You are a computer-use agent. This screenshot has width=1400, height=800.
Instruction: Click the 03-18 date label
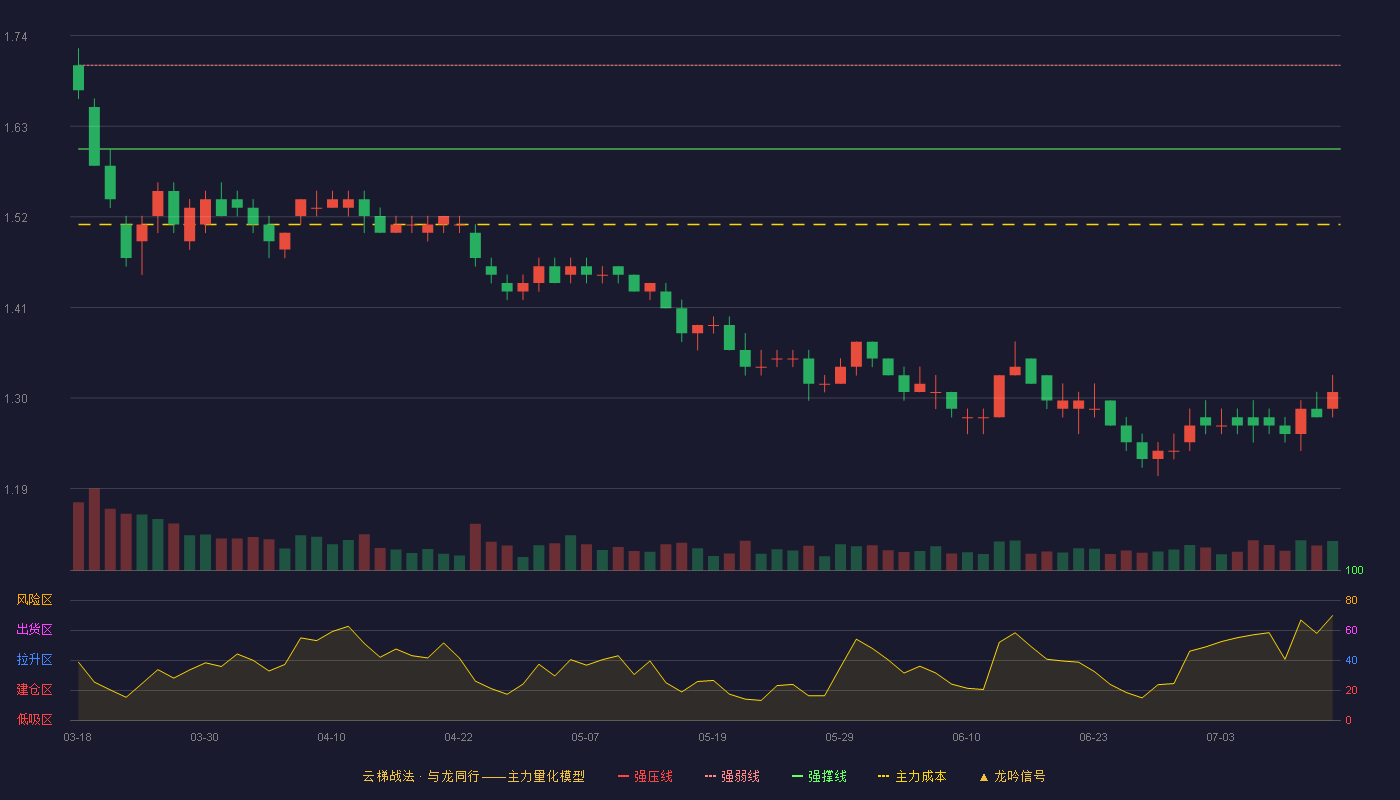pos(77,737)
